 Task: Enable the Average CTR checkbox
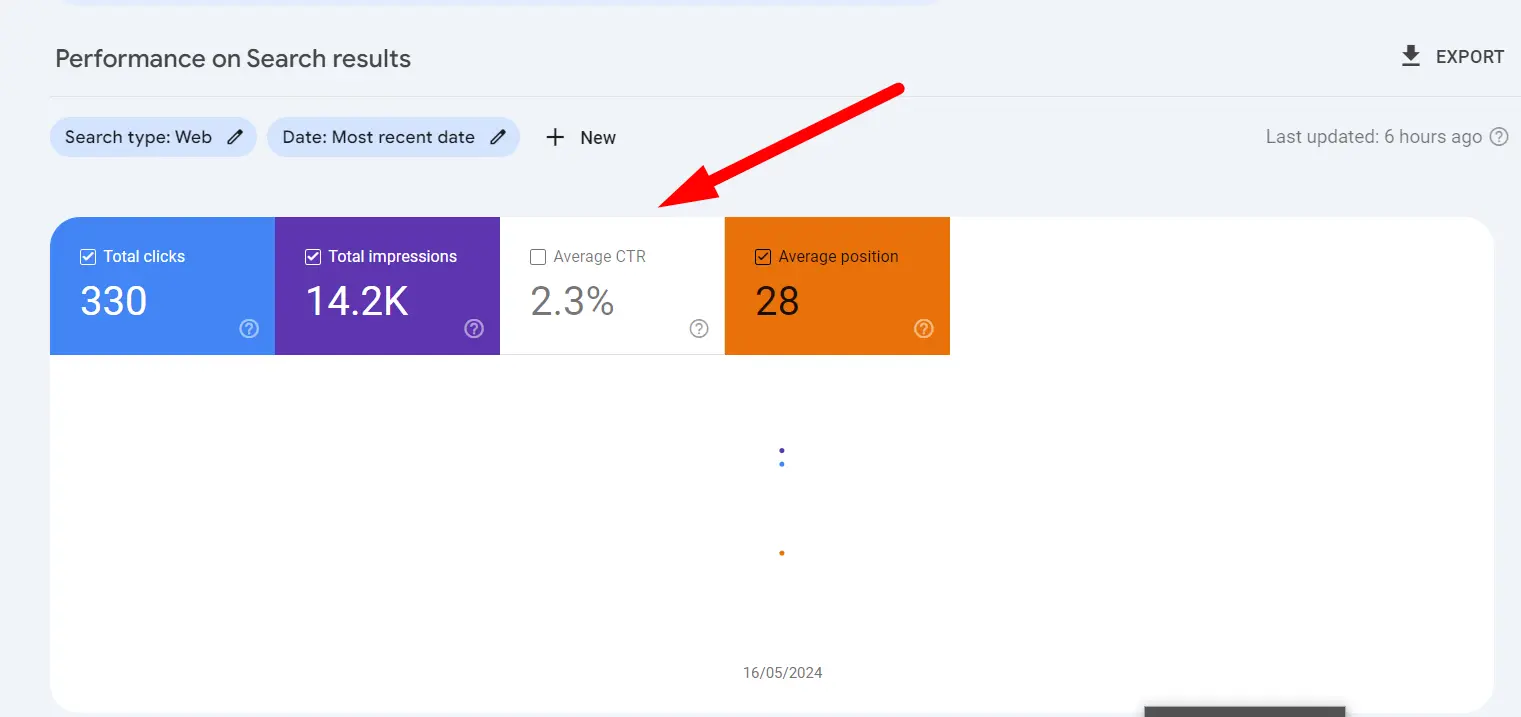click(538, 257)
